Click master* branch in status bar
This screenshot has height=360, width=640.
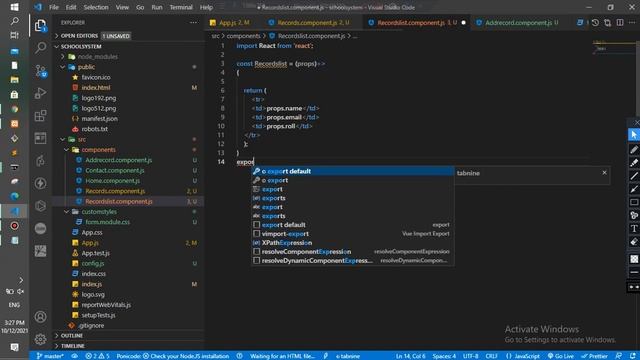(x=50, y=356)
